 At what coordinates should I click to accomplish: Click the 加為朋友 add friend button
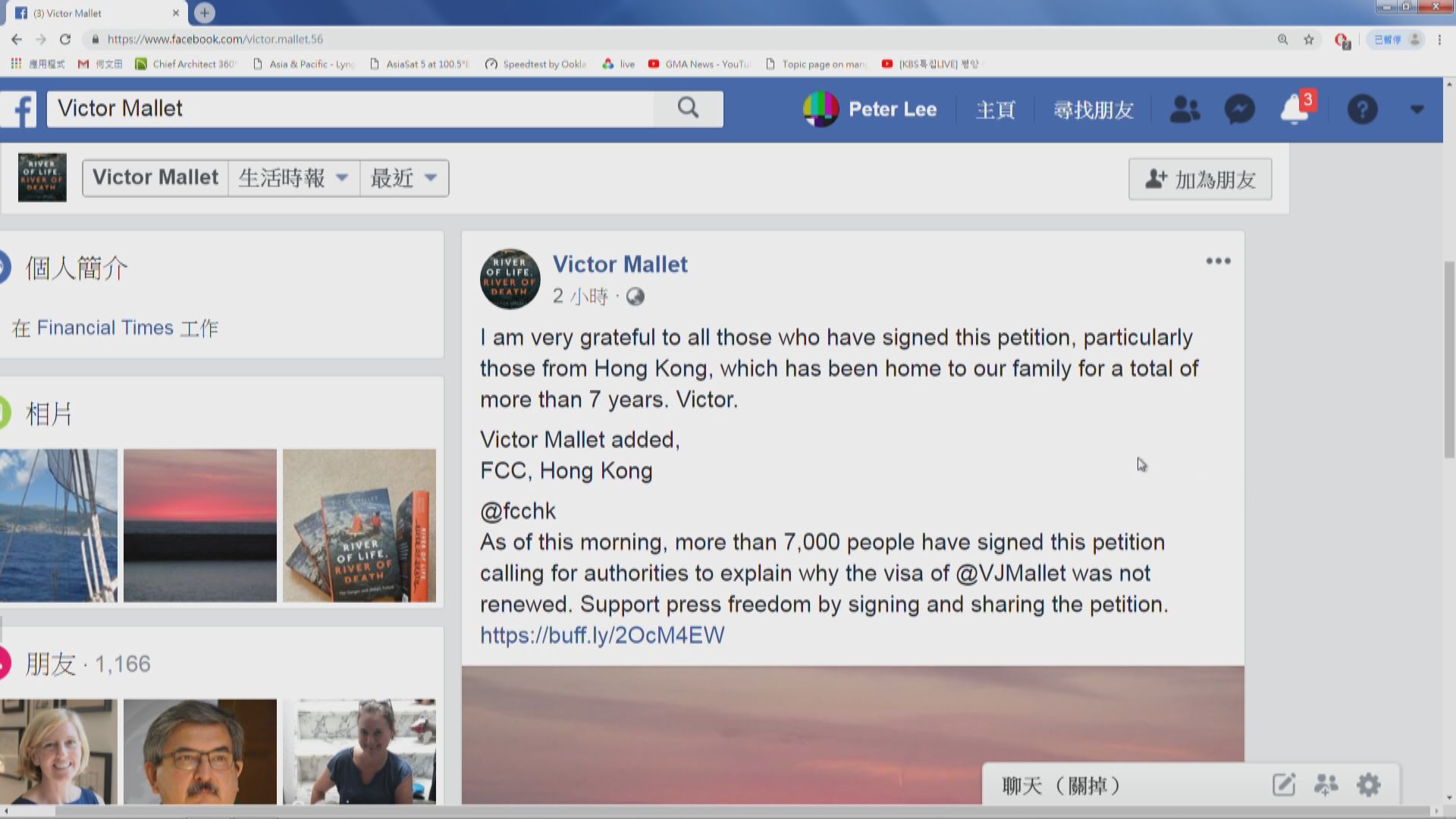(1200, 180)
